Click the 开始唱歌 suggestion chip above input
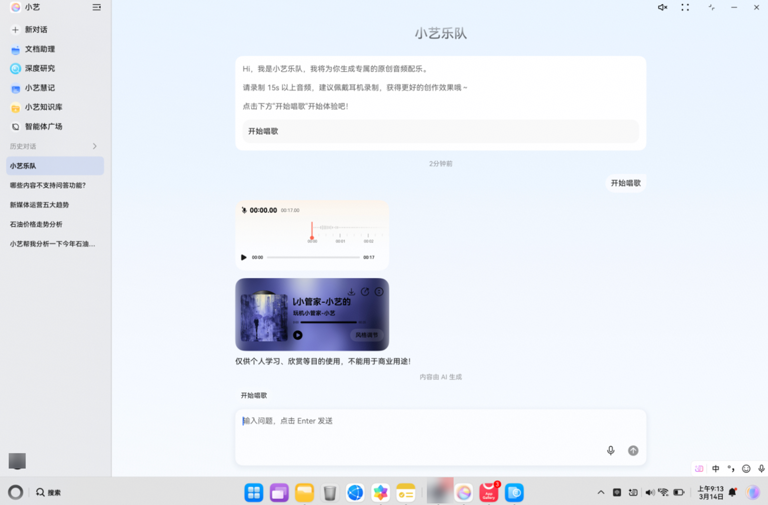 pos(254,395)
